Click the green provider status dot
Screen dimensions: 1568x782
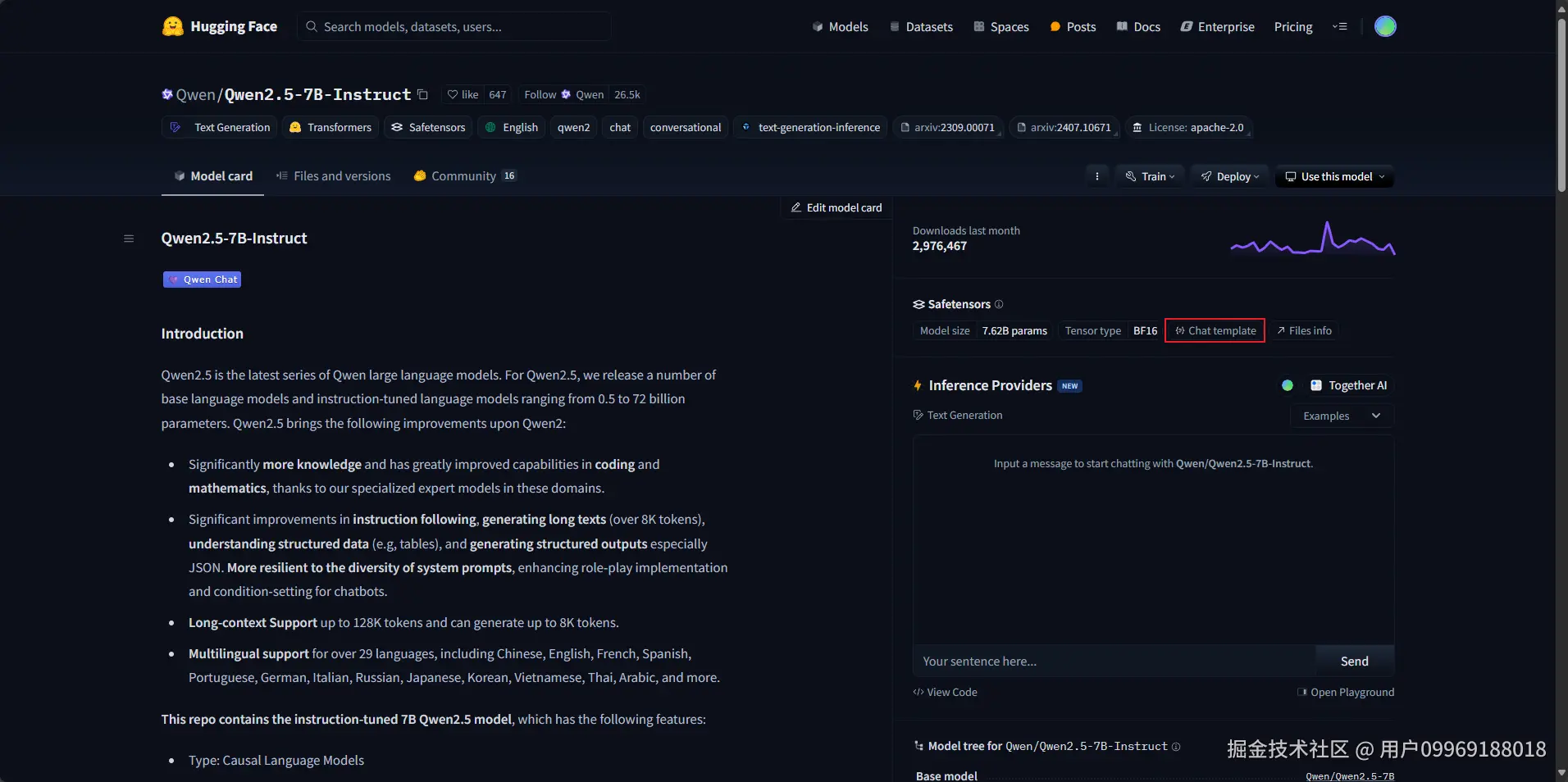click(x=1288, y=385)
